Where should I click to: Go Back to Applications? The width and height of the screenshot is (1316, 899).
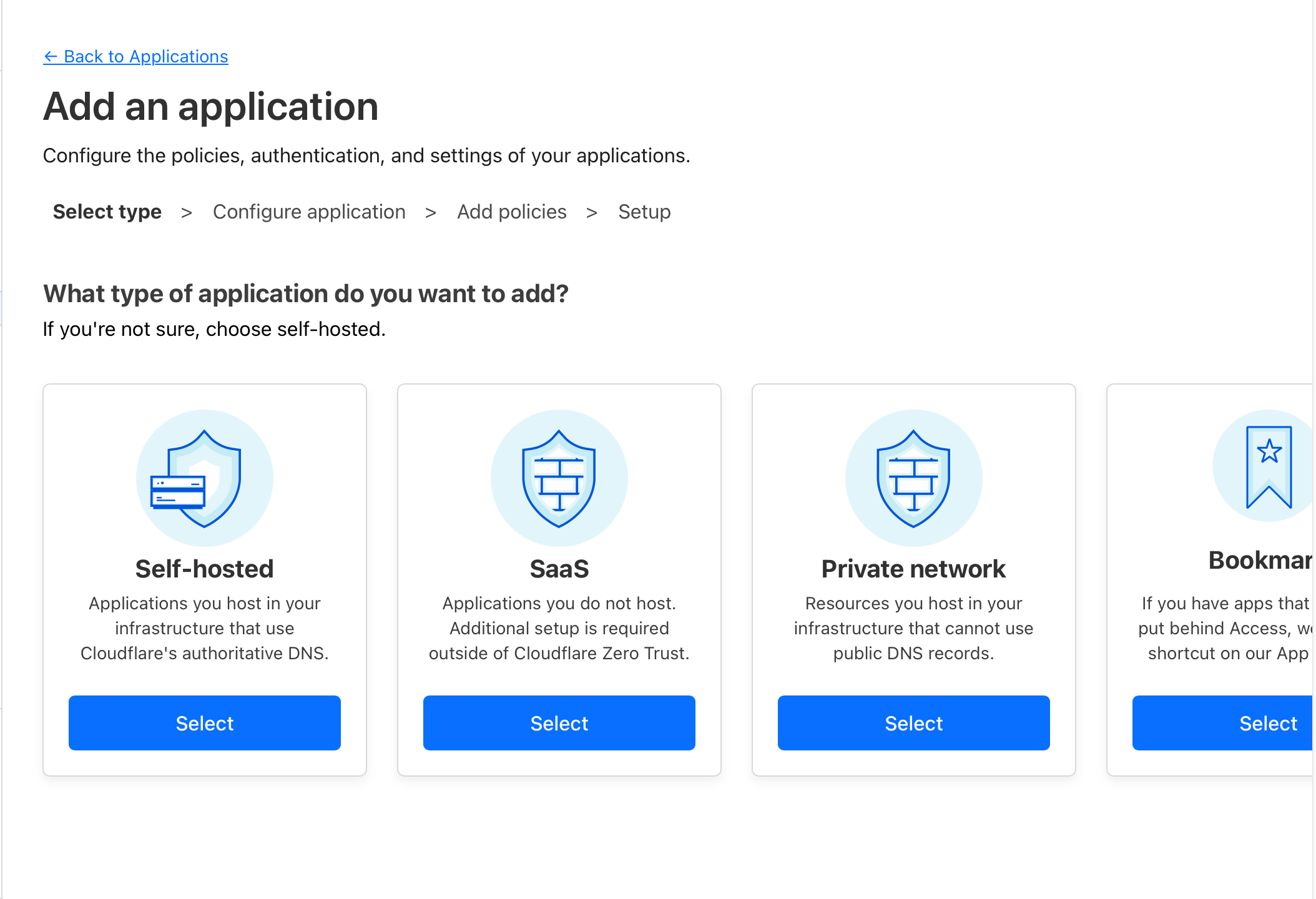tap(135, 56)
